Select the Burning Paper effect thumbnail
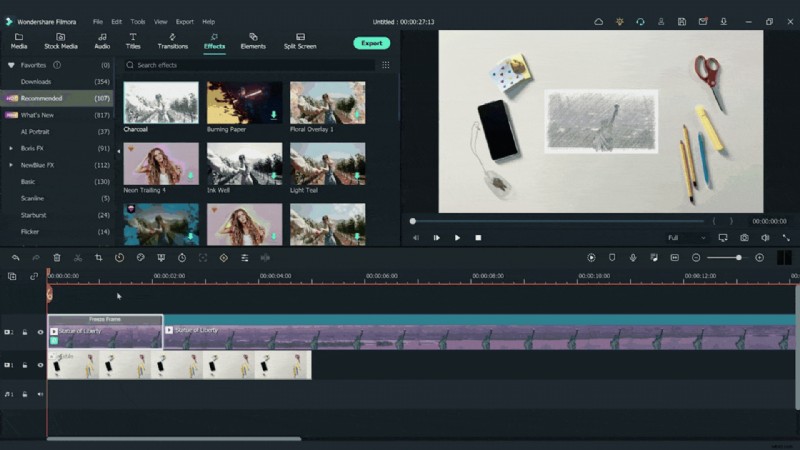The height and width of the screenshot is (450, 800). tap(244, 103)
